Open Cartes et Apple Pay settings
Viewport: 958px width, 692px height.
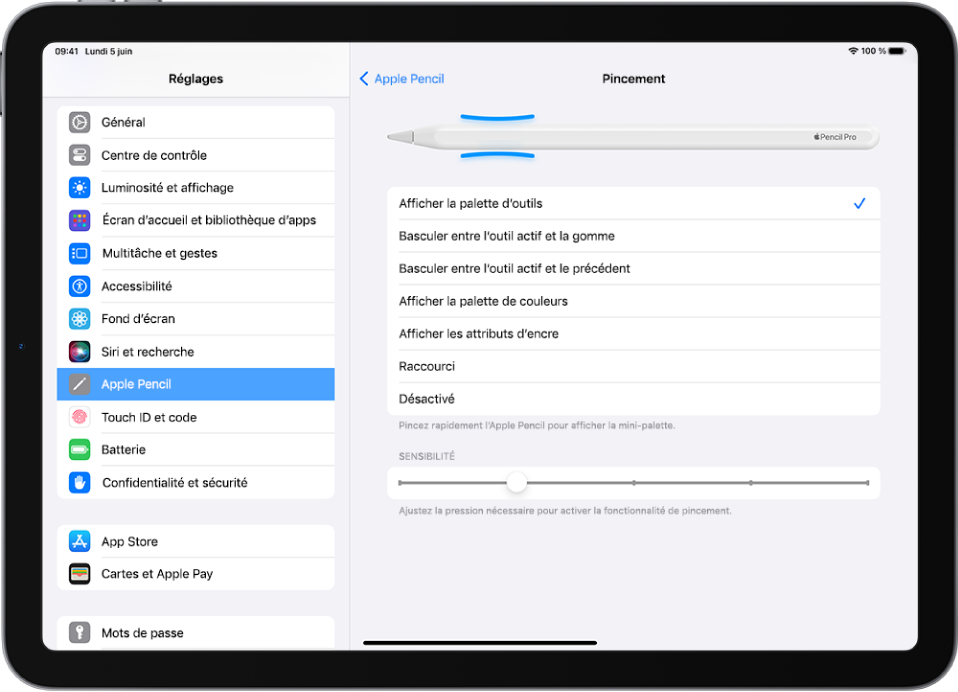(x=196, y=574)
